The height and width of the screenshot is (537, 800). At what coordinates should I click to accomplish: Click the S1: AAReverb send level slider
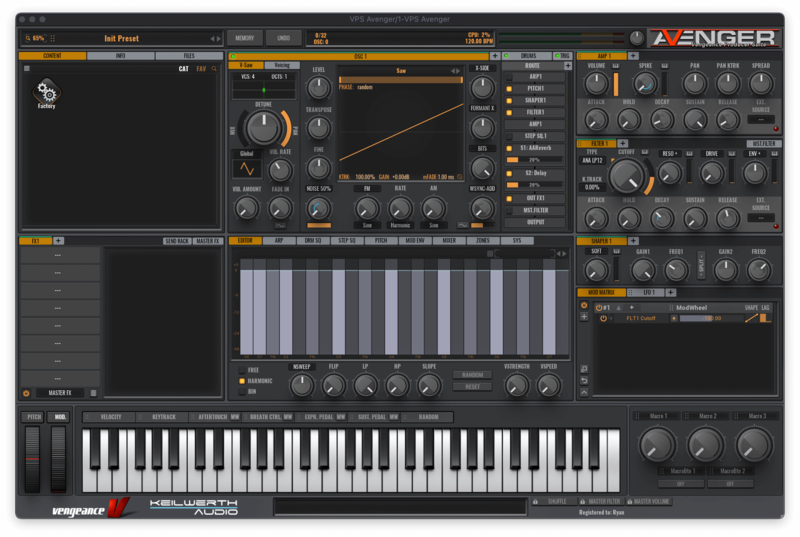534,159
